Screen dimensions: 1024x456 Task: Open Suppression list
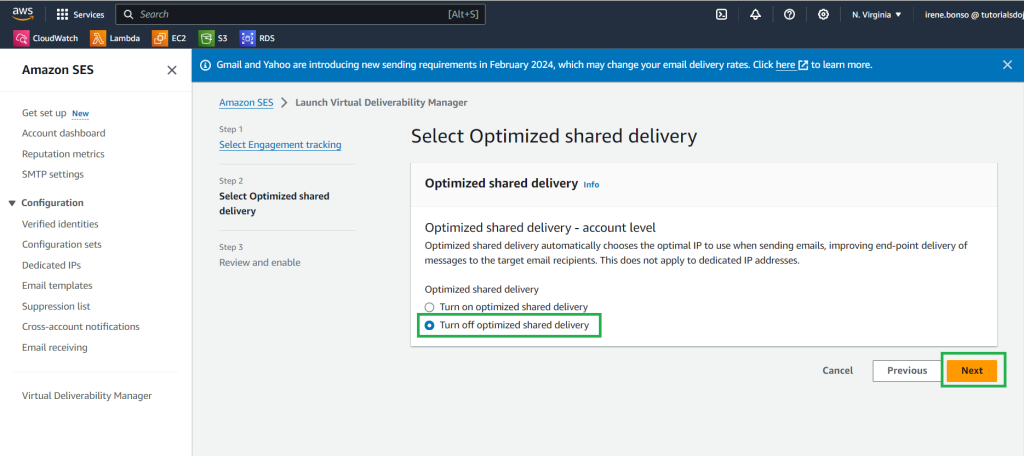pos(56,306)
